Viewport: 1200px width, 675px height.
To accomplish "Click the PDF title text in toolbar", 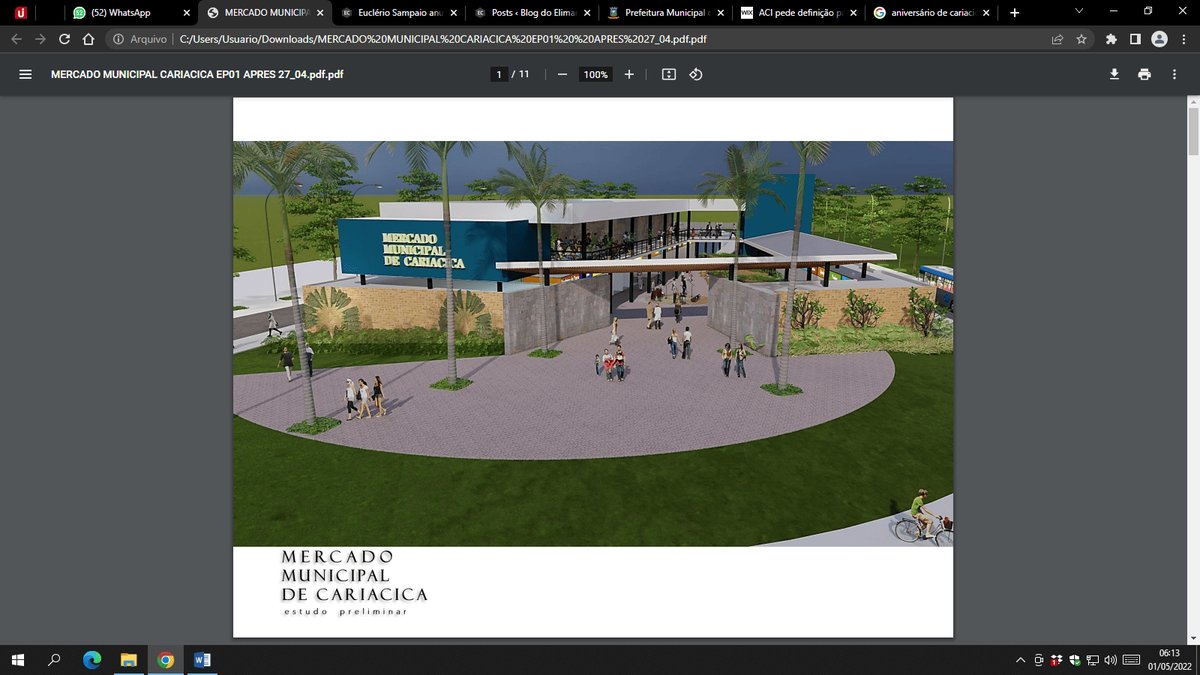I will coord(197,75).
